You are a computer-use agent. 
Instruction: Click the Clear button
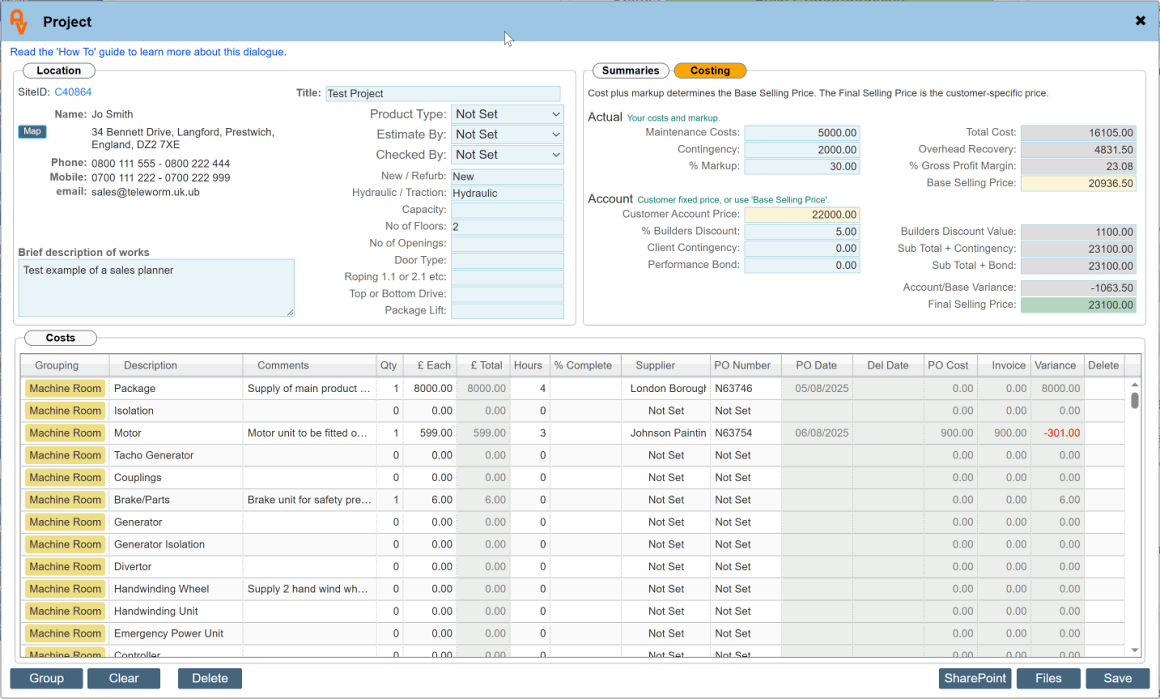coord(124,678)
